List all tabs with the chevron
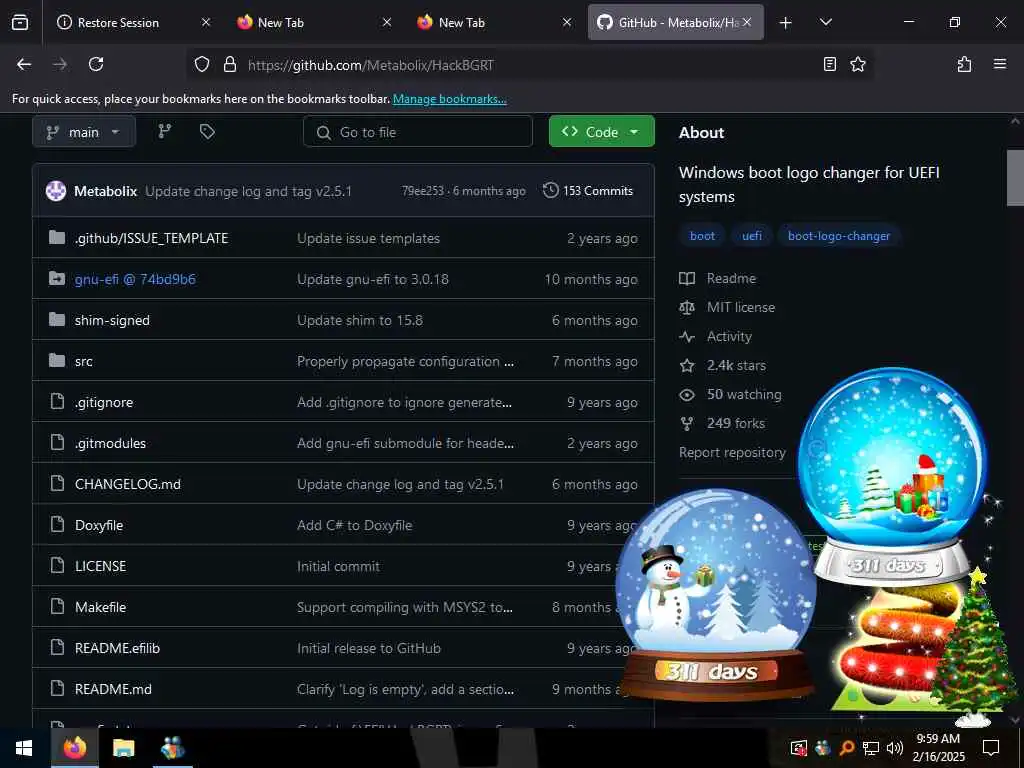1024x768 pixels. click(x=825, y=22)
